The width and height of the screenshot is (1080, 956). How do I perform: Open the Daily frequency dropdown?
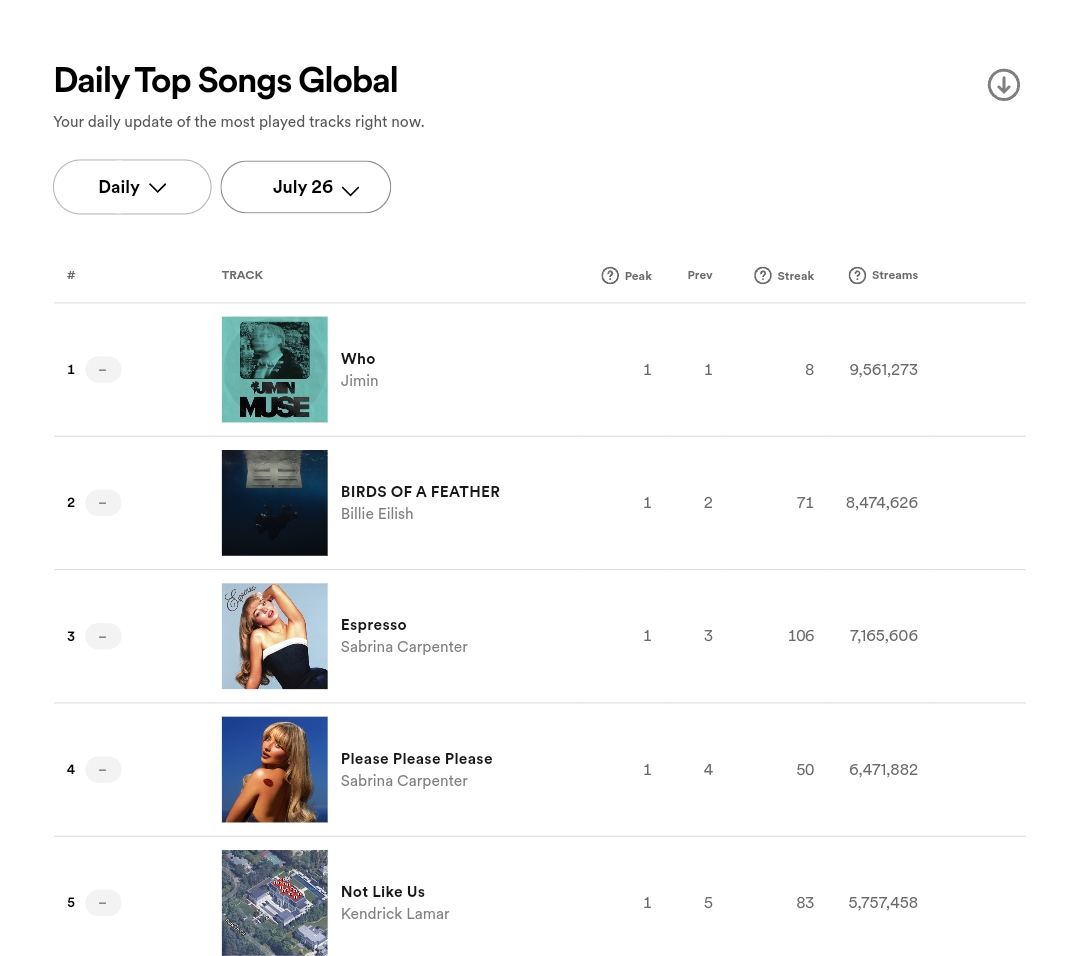tap(132, 187)
